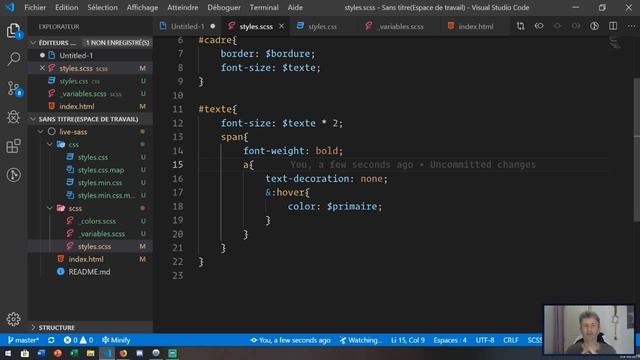Image resolution: width=640 pixels, height=360 pixels.
Task: Click the Minify status bar button
Action: pyautogui.click(x=116, y=340)
